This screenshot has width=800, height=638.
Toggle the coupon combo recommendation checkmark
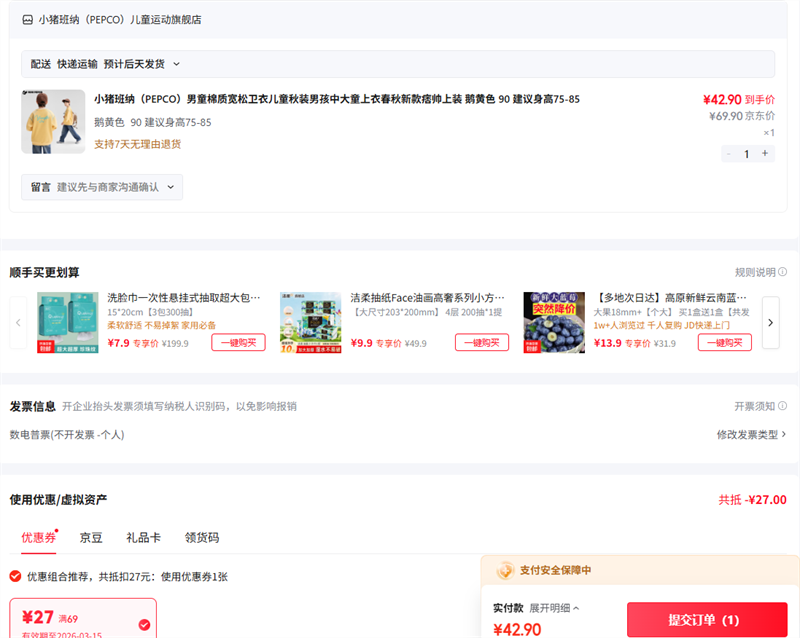tap(15, 576)
